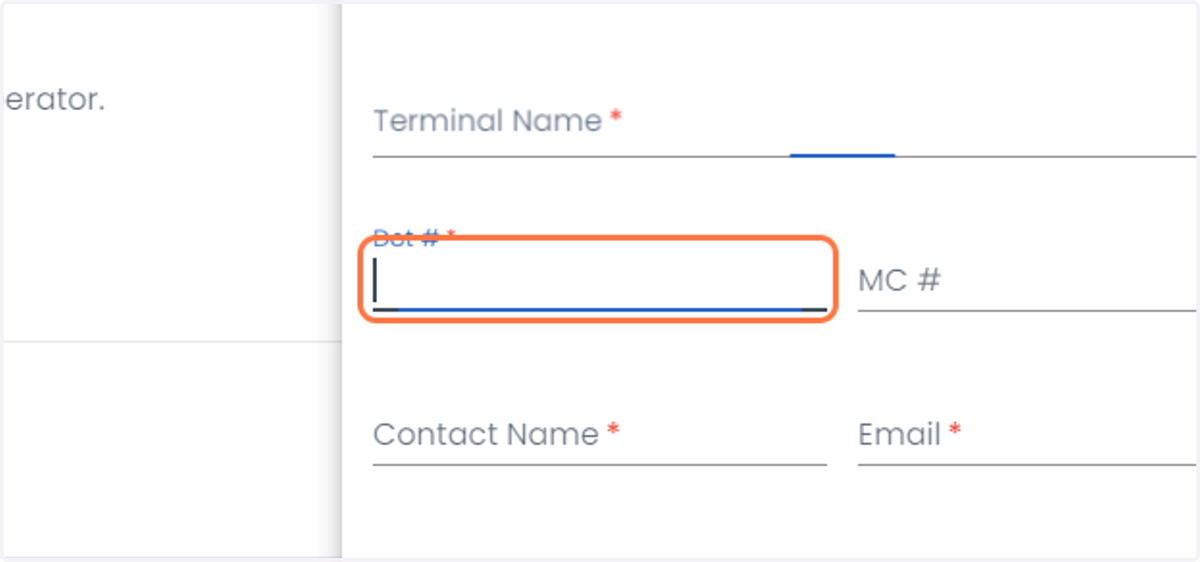1200x562 pixels.
Task: Click the partial "erator." text at left
Action: [54, 101]
